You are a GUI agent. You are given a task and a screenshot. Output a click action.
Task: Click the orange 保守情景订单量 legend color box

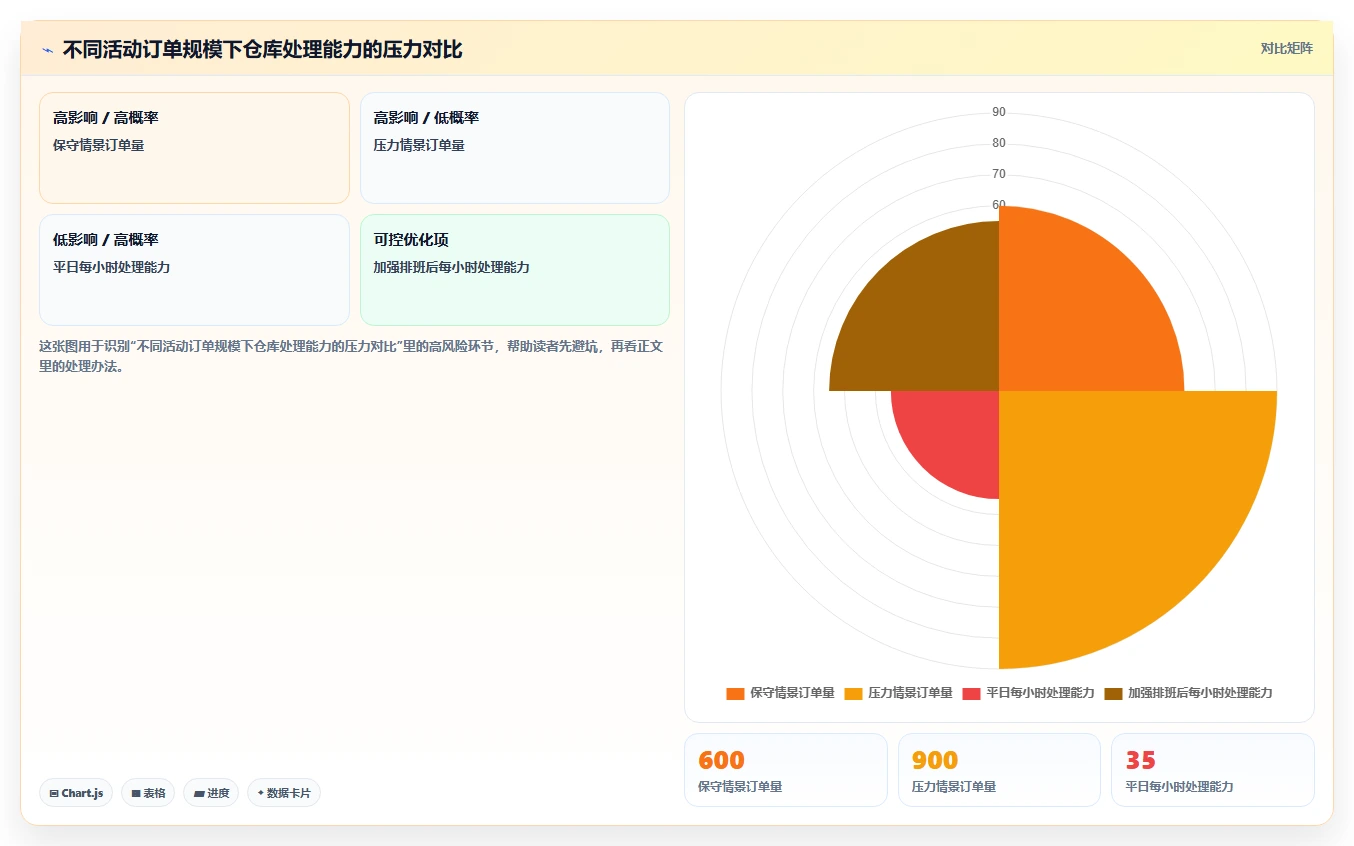pyautogui.click(x=735, y=693)
